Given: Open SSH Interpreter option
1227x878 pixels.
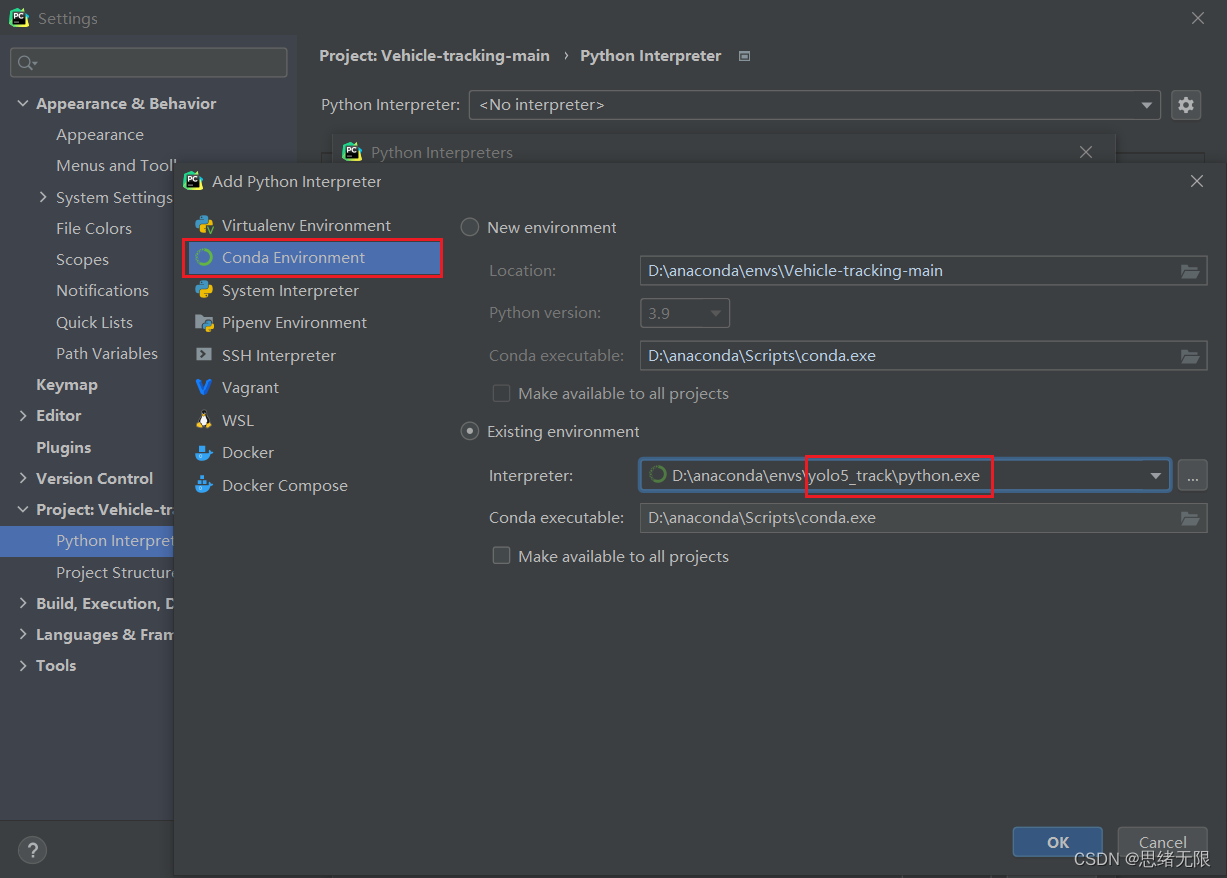Looking at the screenshot, I should [x=279, y=355].
